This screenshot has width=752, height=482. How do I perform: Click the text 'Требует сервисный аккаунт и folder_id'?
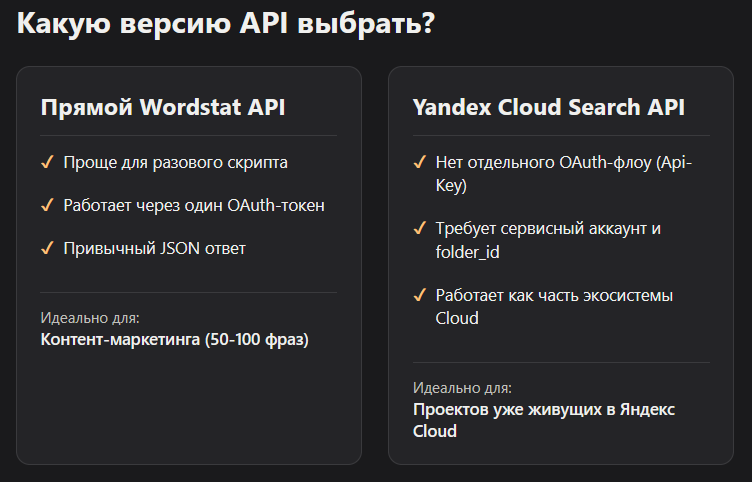[548, 240]
